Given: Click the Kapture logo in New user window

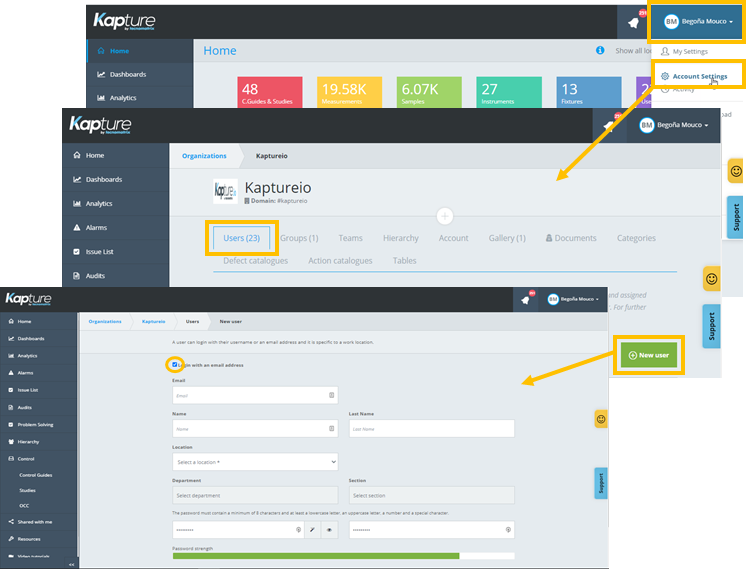Looking at the screenshot, I should pos(29,299).
